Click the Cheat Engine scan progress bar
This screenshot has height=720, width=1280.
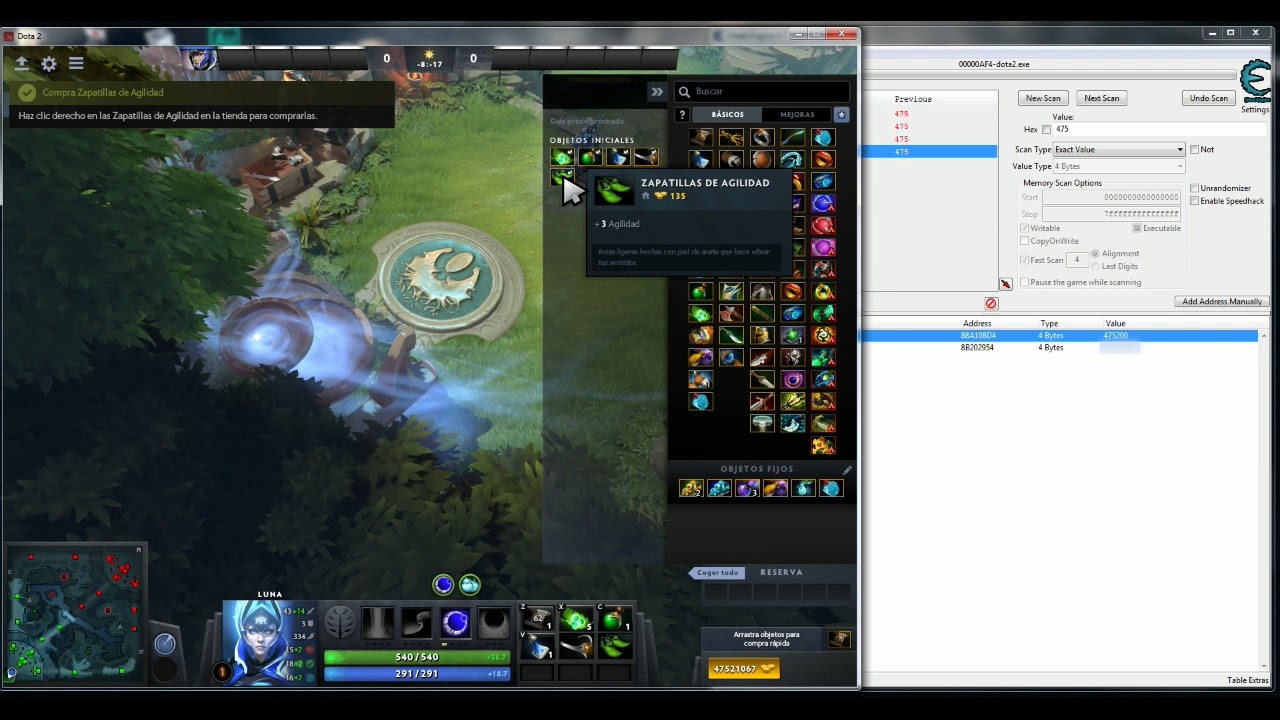1050,74
